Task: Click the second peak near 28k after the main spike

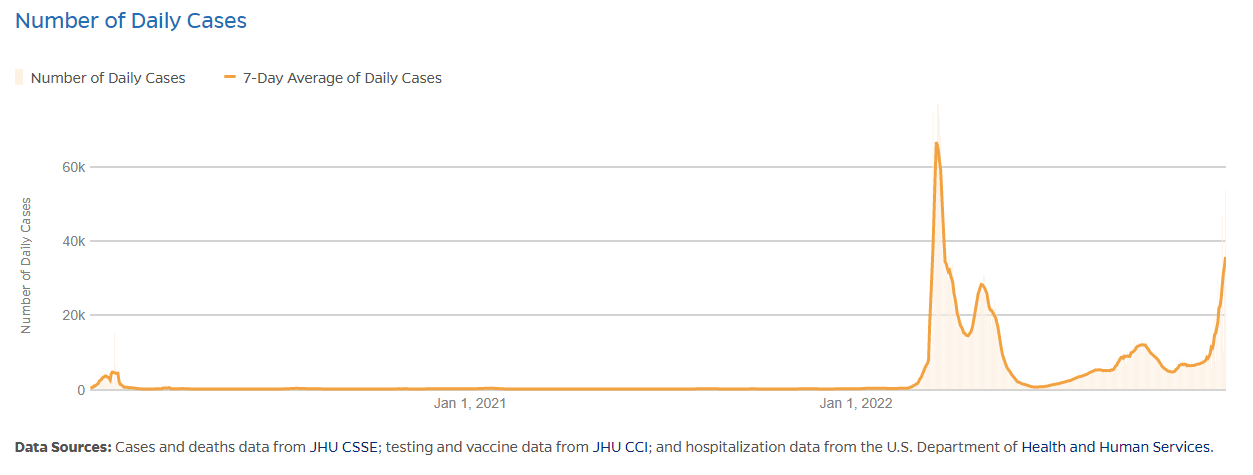Action: click(x=982, y=285)
